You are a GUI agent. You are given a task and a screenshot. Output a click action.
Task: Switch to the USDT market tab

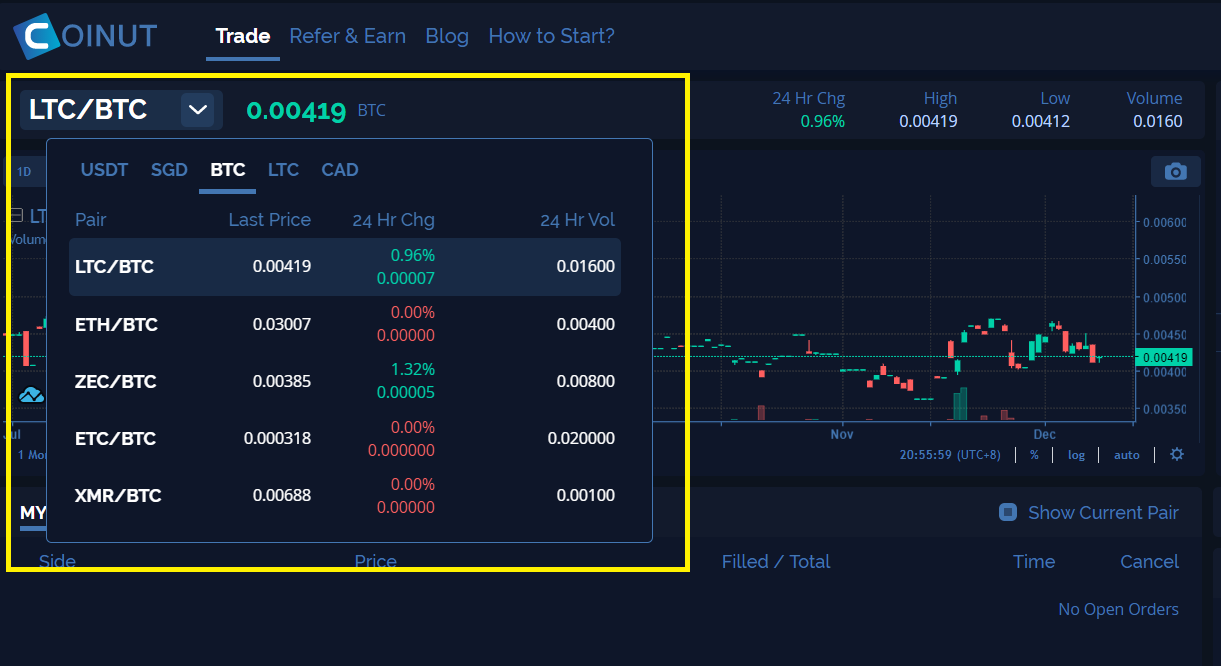point(104,170)
